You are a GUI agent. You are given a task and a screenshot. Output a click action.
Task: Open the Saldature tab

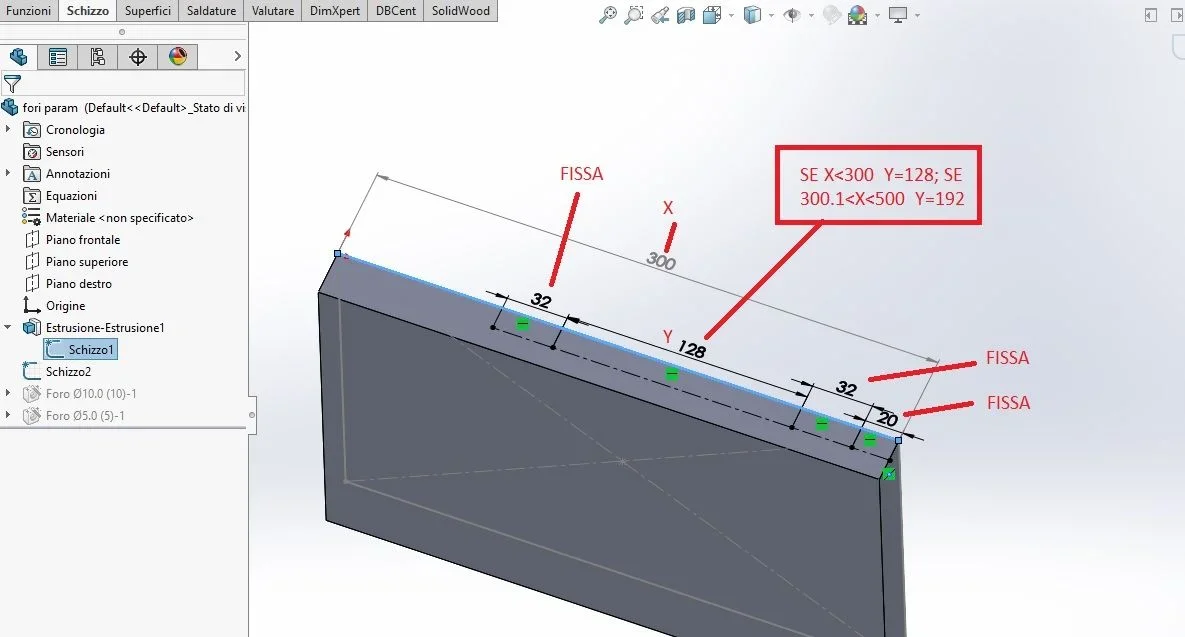point(212,11)
